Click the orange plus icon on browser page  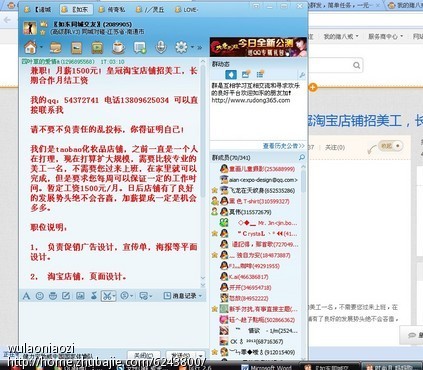pos(313,88)
